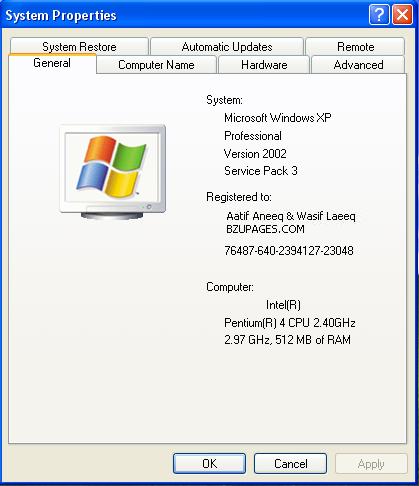Screen dimensions: 419x486
Task: Click the System Properties title bar text
Action: click(61, 15)
